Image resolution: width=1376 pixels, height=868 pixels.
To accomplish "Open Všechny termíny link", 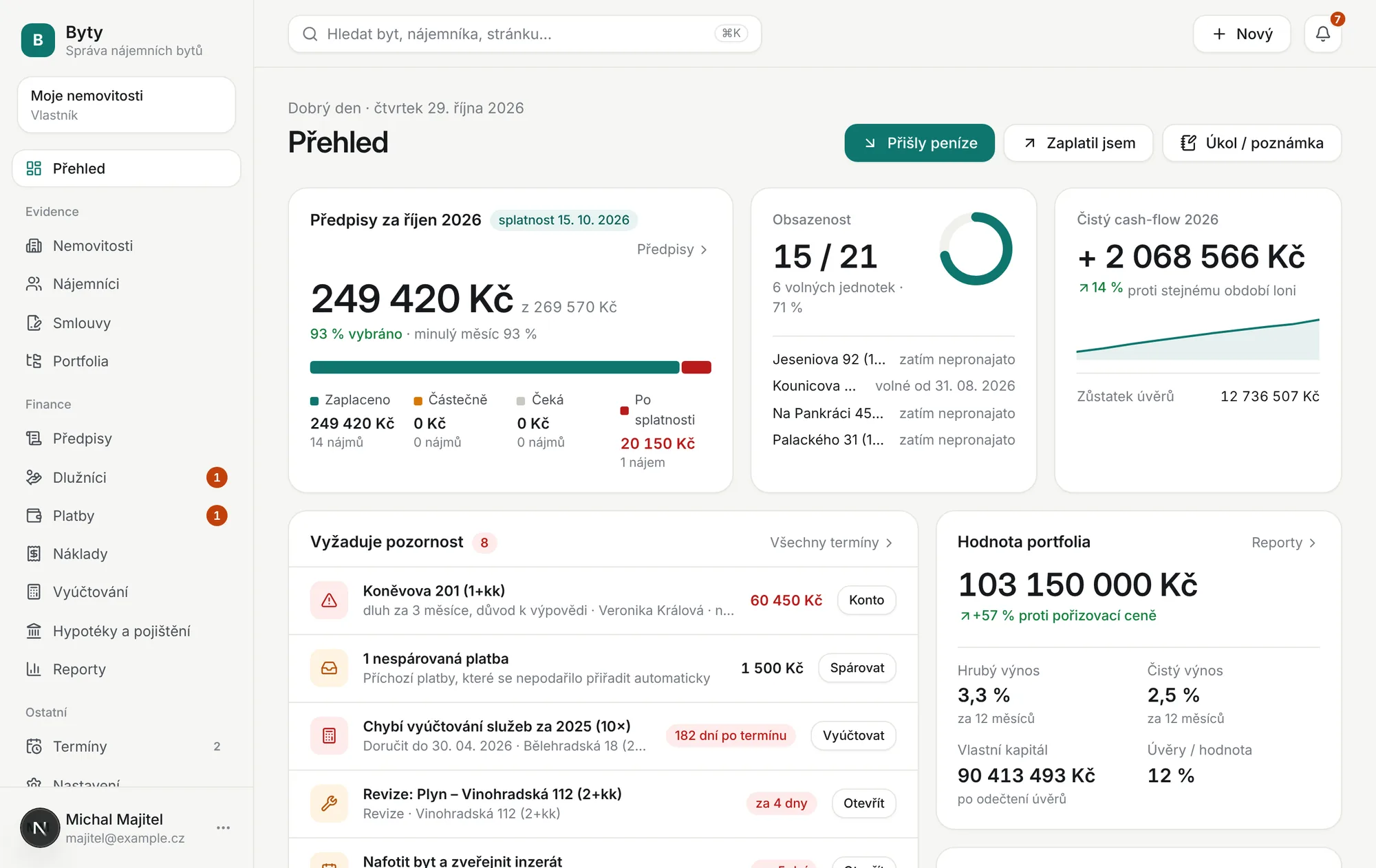I will (831, 543).
